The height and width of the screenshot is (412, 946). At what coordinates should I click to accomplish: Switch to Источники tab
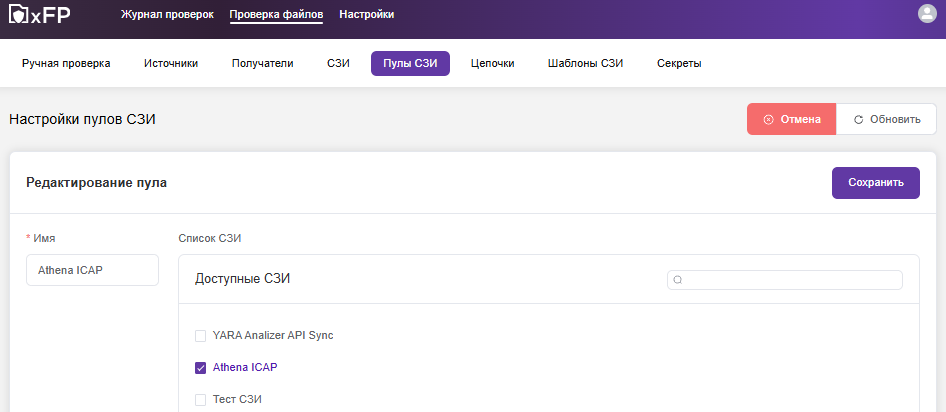[171, 63]
